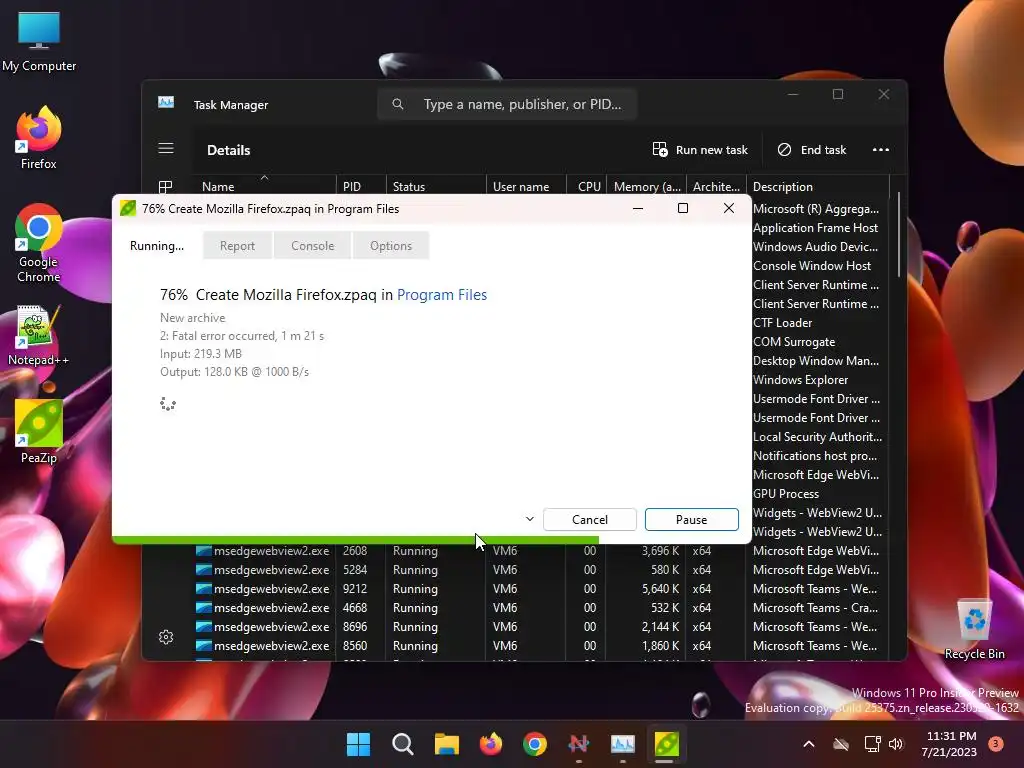The width and height of the screenshot is (1024, 768).
Task: Sort by Status column header
Action: pos(436,186)
